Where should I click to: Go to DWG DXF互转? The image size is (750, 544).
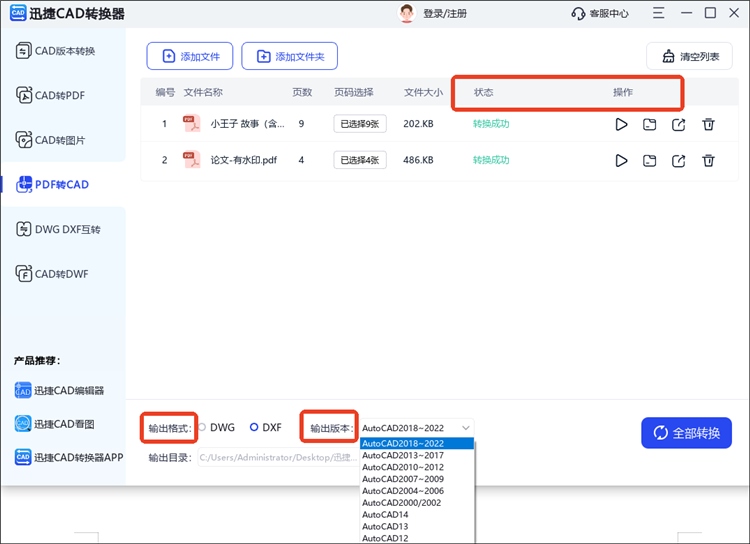click(58, 229)
